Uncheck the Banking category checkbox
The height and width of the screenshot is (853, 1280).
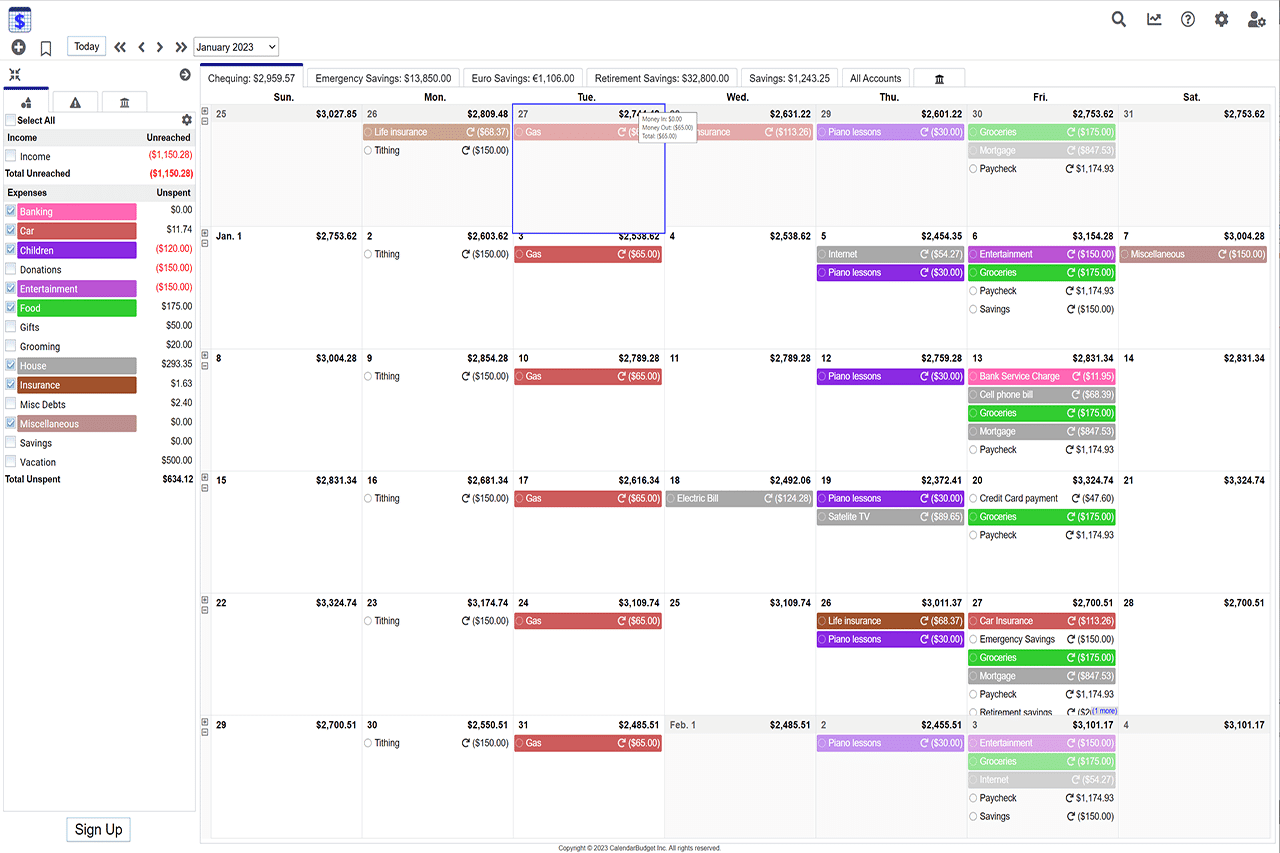pyautogui.click(x=11, y=211)
